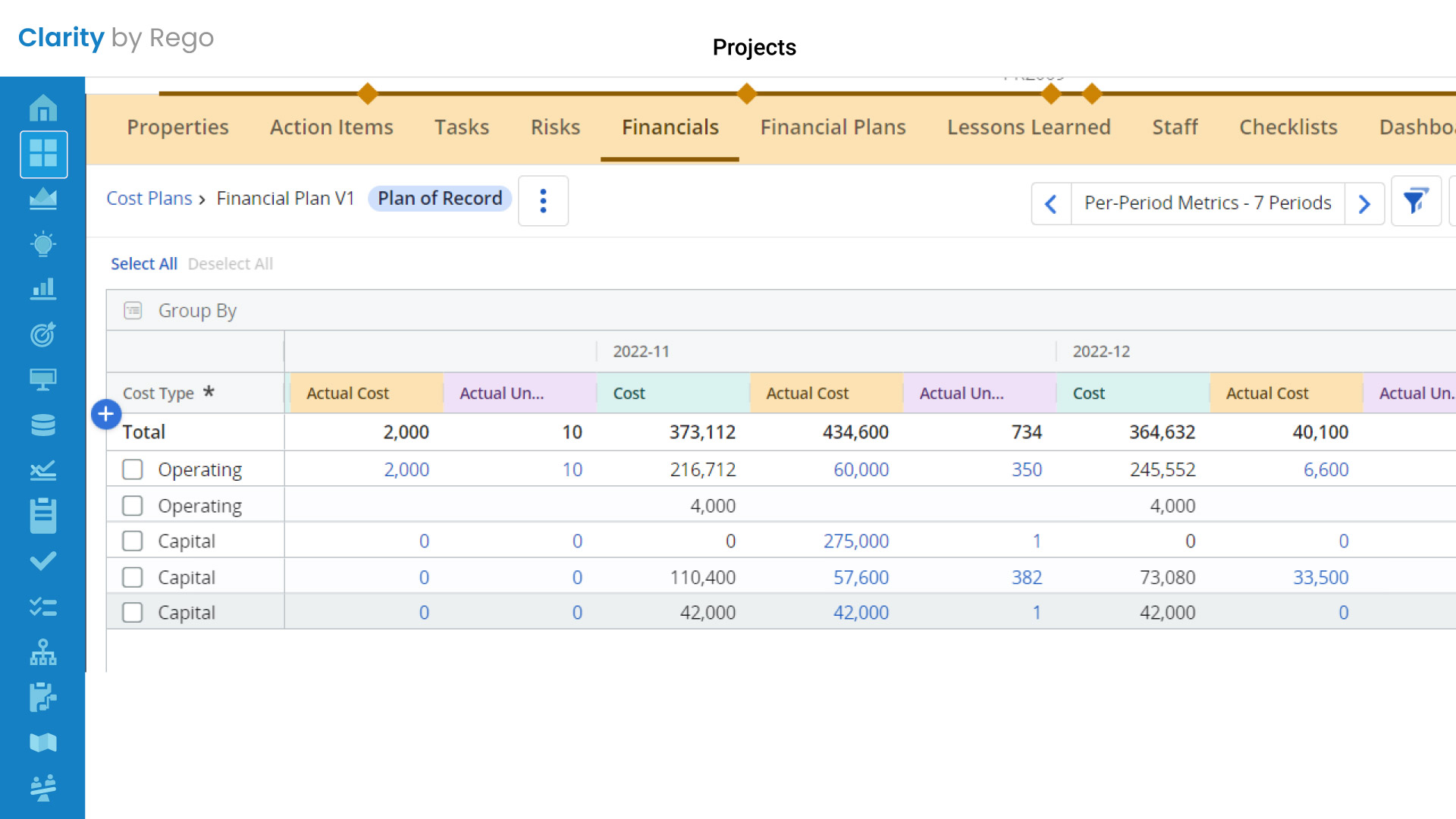Click the Select All link
Screen dimensions: 1456x819
tap(143, 263)
